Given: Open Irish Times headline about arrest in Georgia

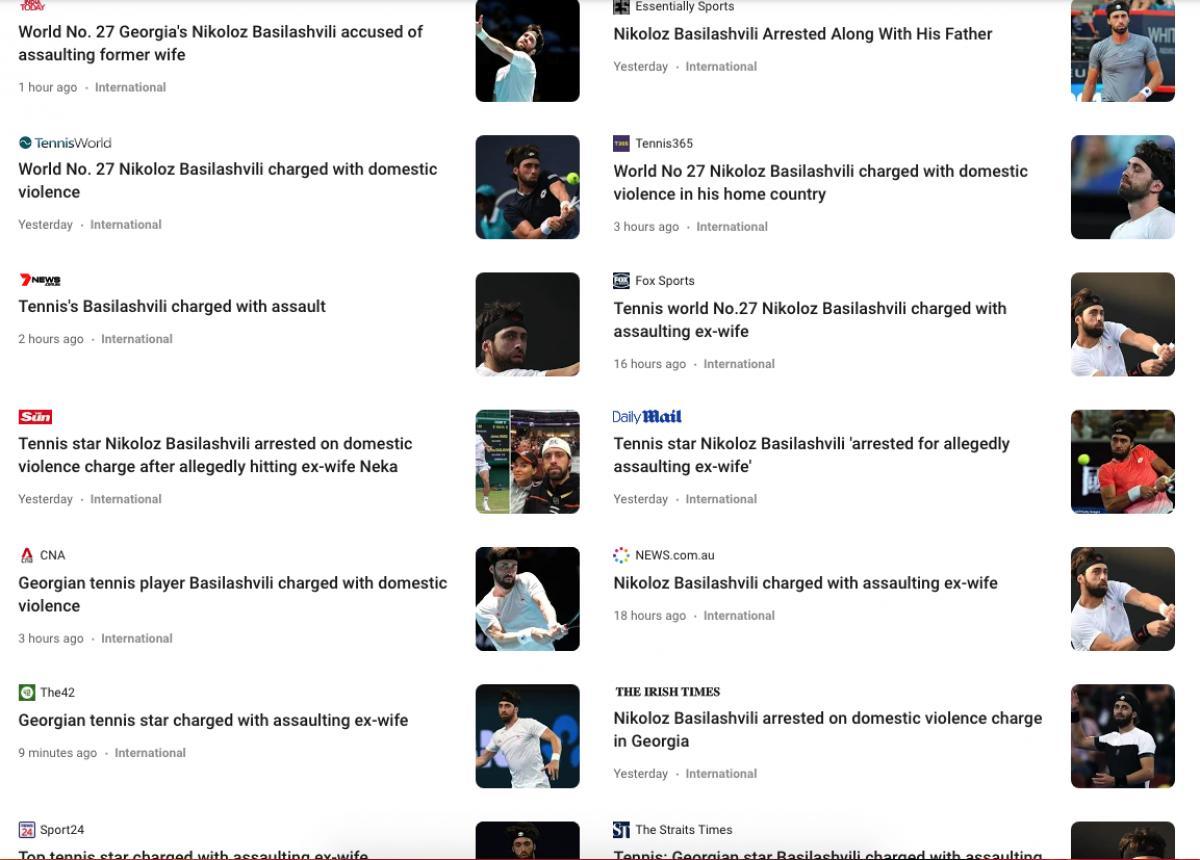Looking at the screenshot, I should (x=828, y=730).
